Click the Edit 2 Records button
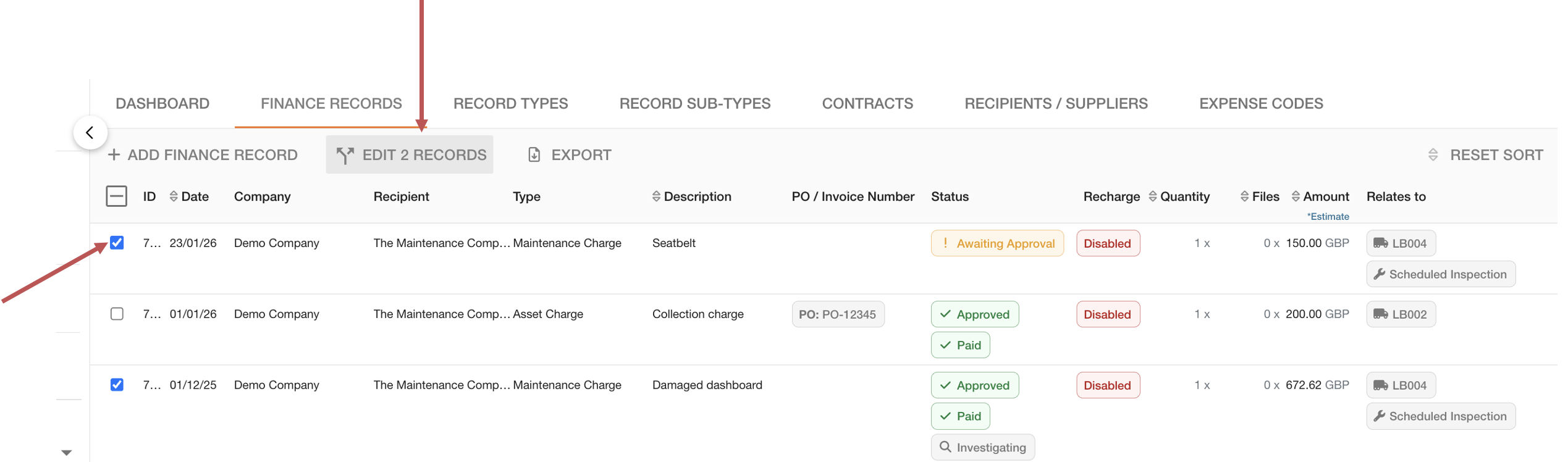The height and width of the screenshot is (462, 1568). click(x=410, y=154)
